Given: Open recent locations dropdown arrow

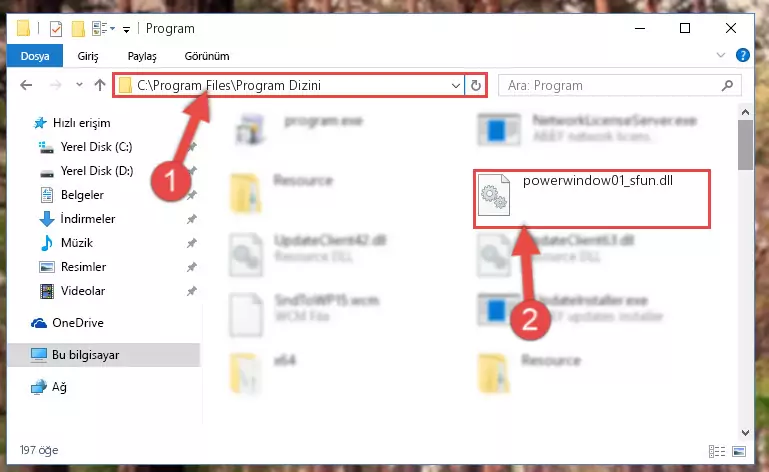Looking at the screenshot, I should click(x=79, y=85).
